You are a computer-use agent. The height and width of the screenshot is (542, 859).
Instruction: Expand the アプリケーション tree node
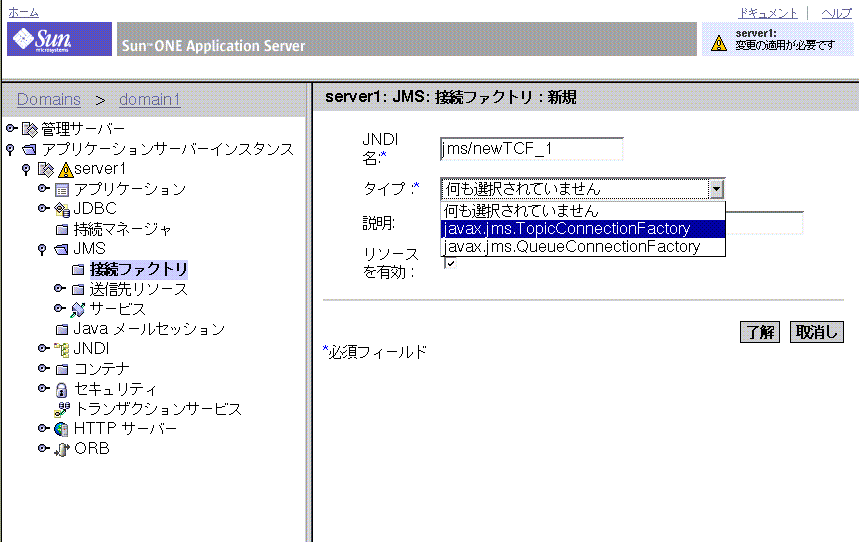[x=44, y=188]
